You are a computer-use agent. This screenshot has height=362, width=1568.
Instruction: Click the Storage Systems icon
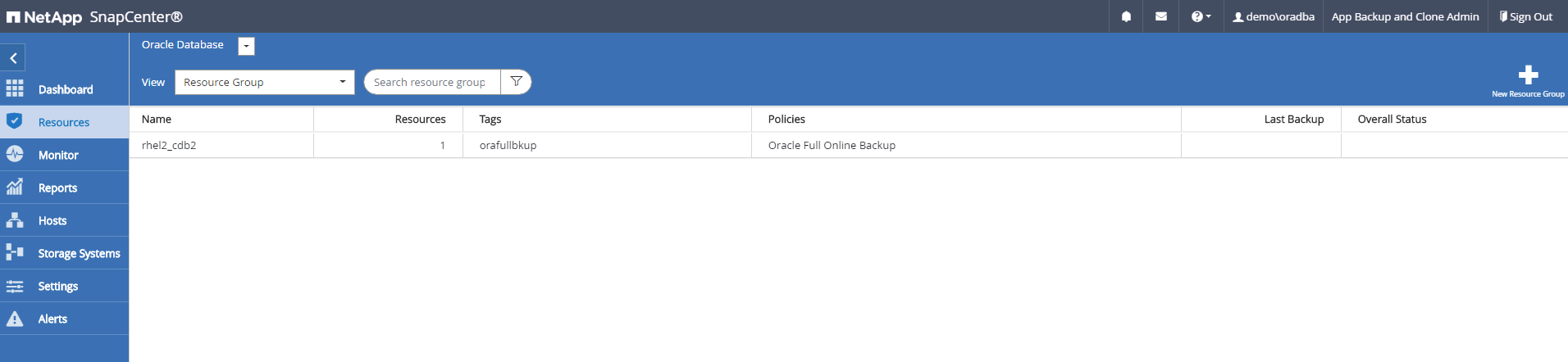(15, 253)
